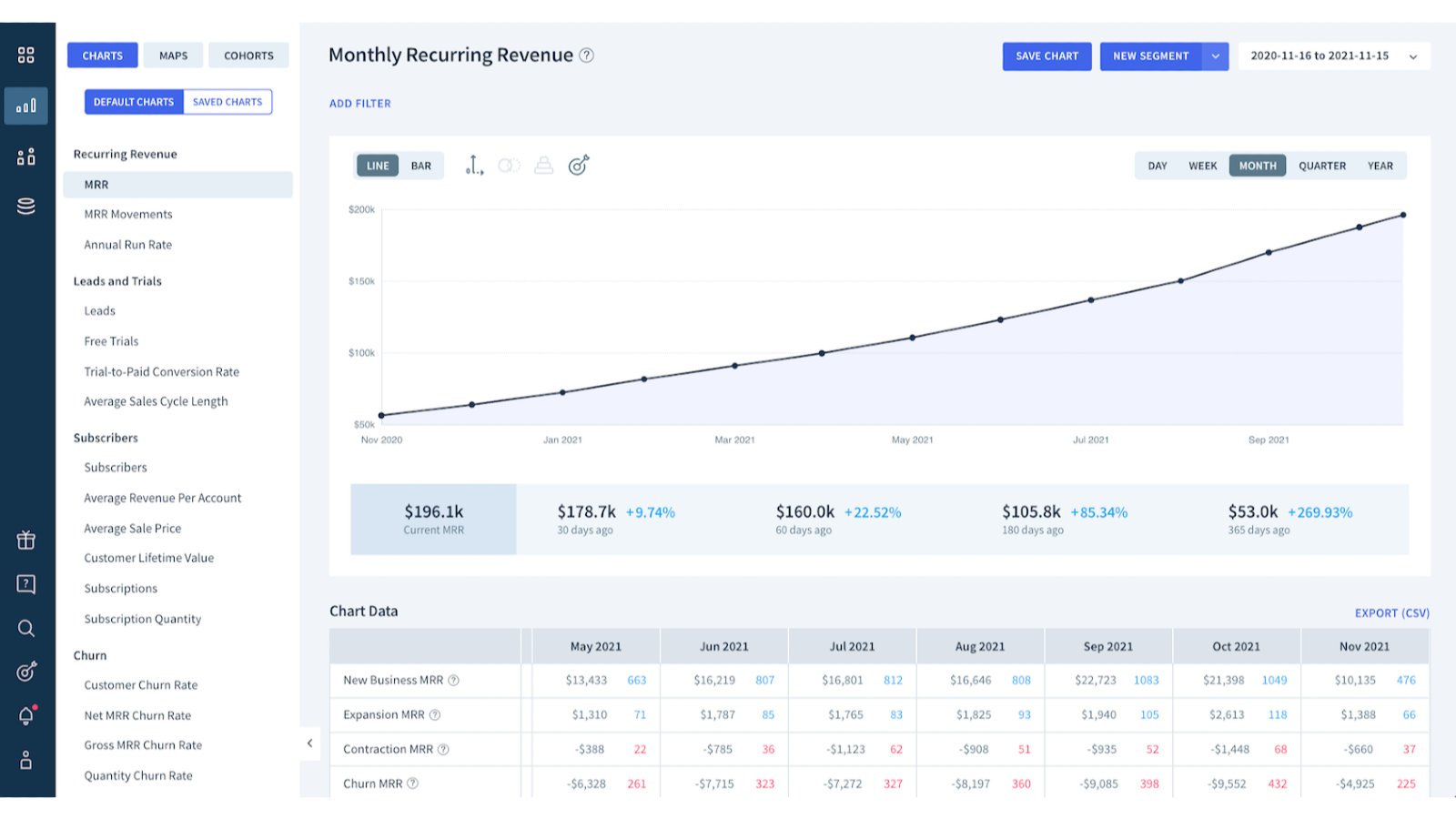Click the gift box icon in sidebar
1456x819 pixels.
tap(26, 541)
